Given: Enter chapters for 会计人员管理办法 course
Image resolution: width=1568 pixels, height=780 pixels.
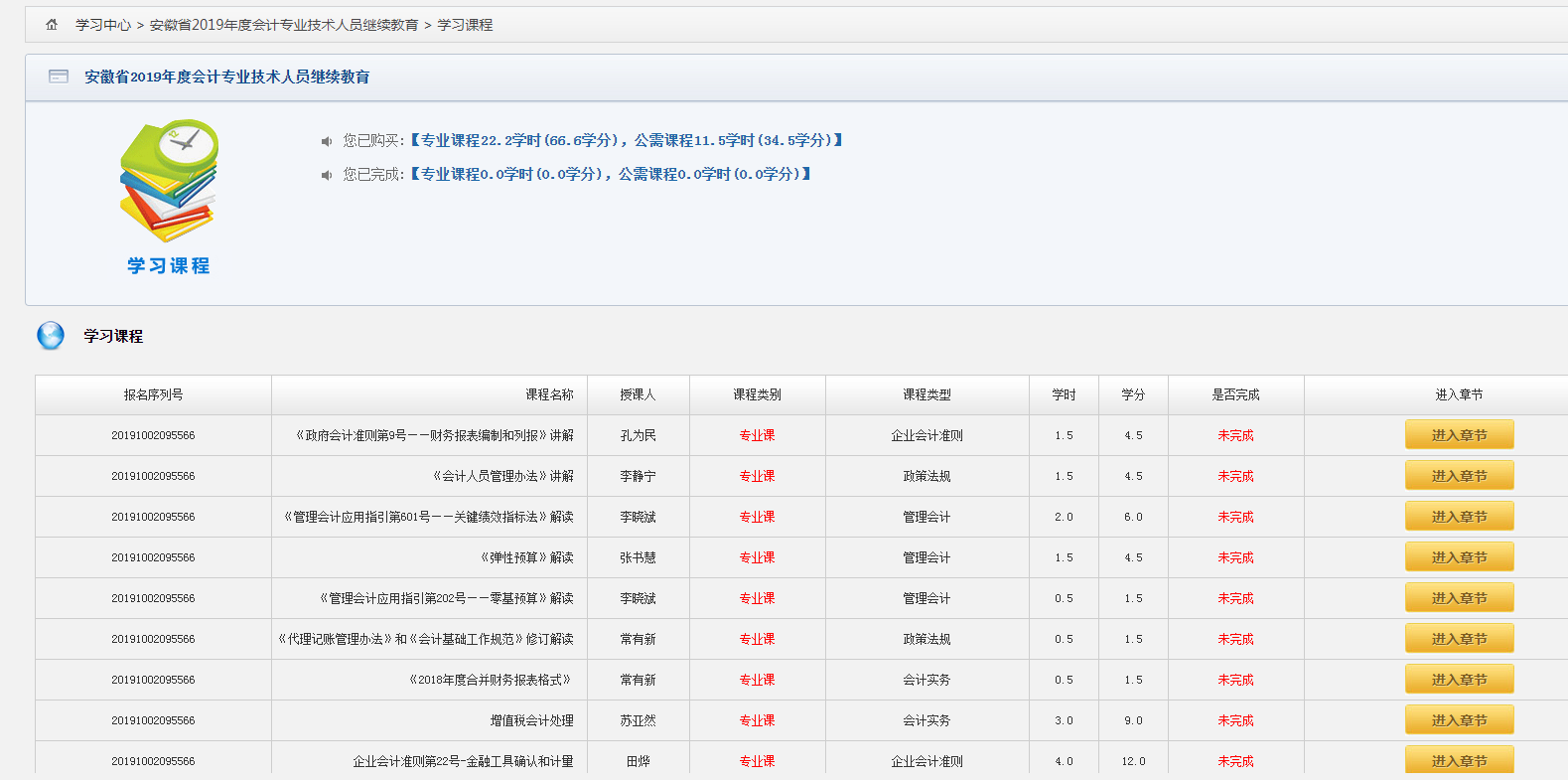Looking at the screenshot, I should pos(1459,476).
